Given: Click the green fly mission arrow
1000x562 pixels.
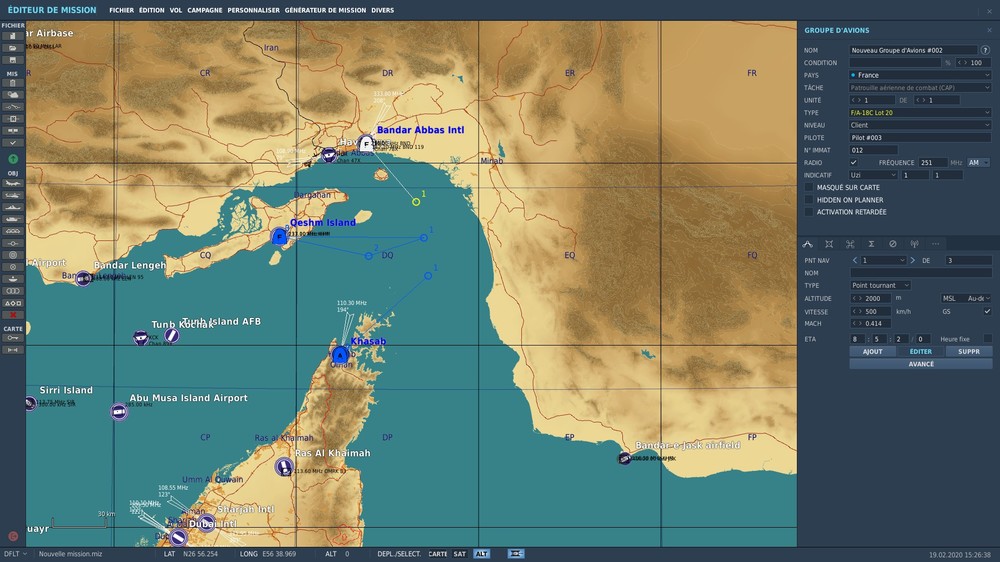Looking at the screenshot, I should coord(13,159).
